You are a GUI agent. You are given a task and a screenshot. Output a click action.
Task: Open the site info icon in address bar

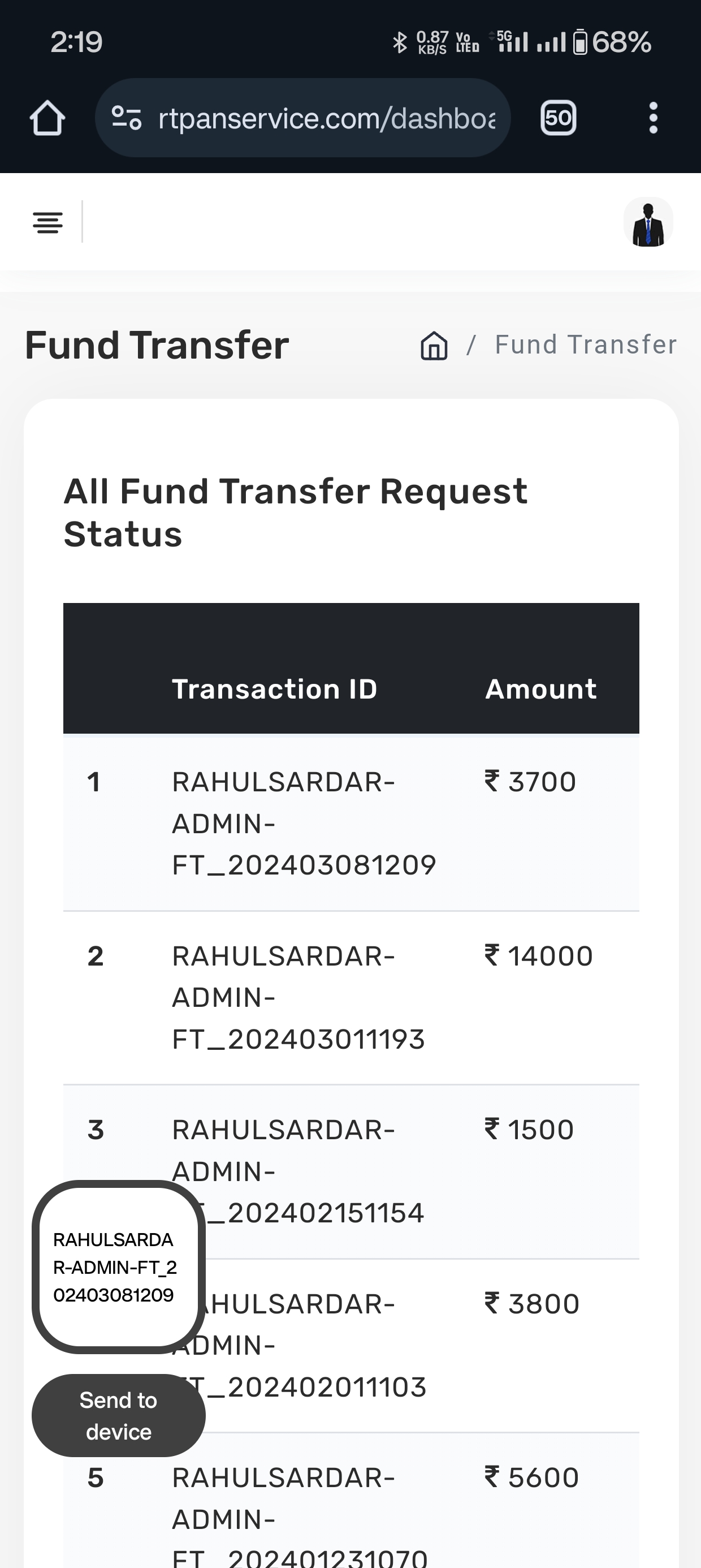pyautogui.click(x=127, y=118)
